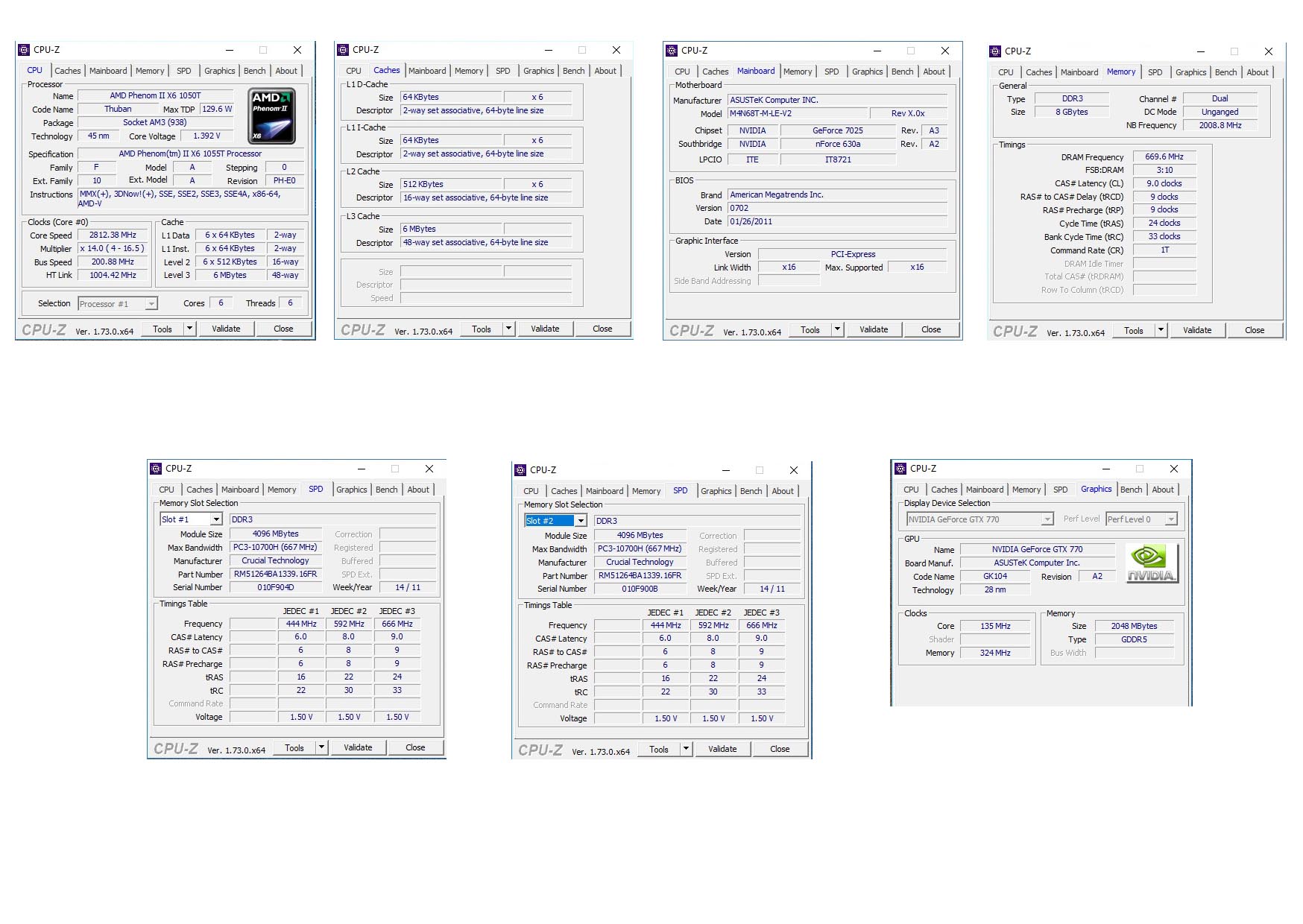Click the processor Name field AMD Phenom II X6 1050T
This screenshot has height=924, width=1303.
155,95
